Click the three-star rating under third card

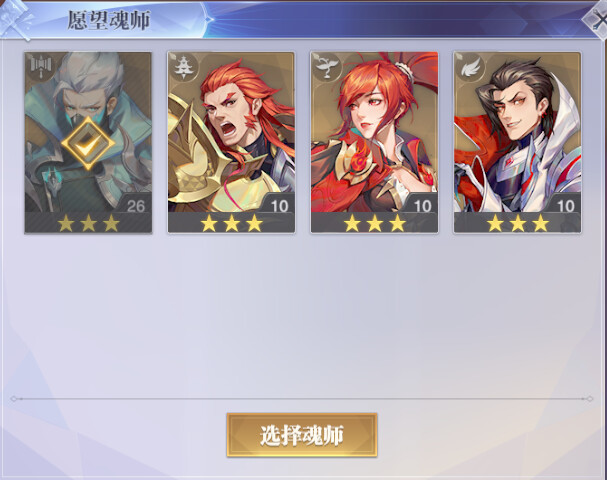pos(374,223)
